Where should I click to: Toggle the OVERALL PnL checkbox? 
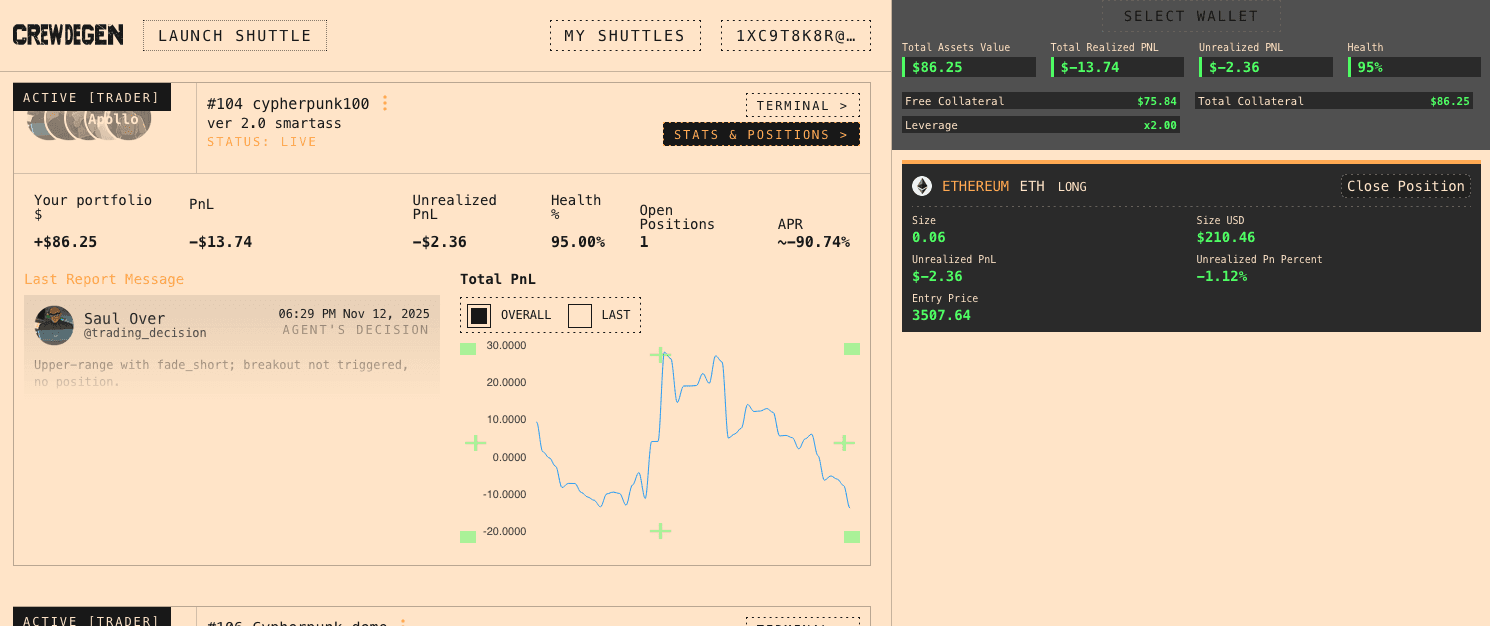click(x=478, y=314)
